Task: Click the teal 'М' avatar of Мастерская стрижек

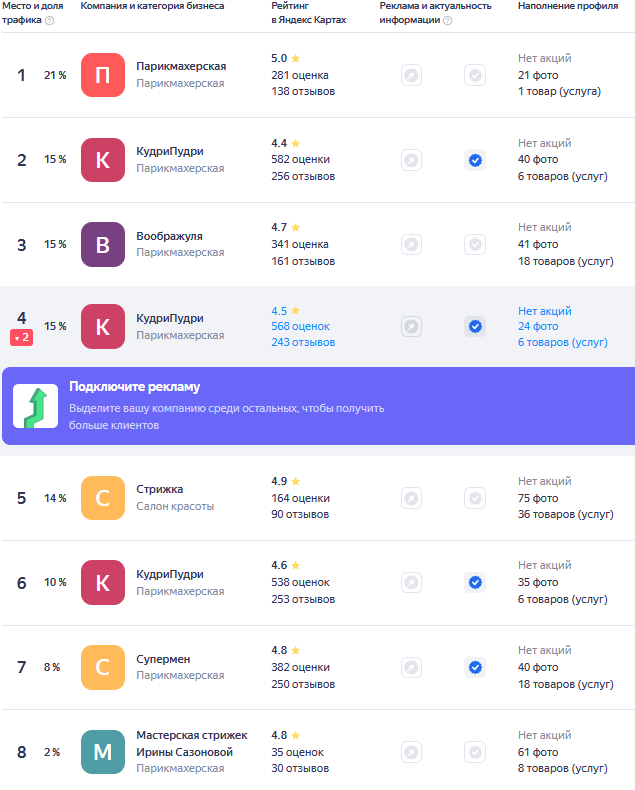Action: 102,752
